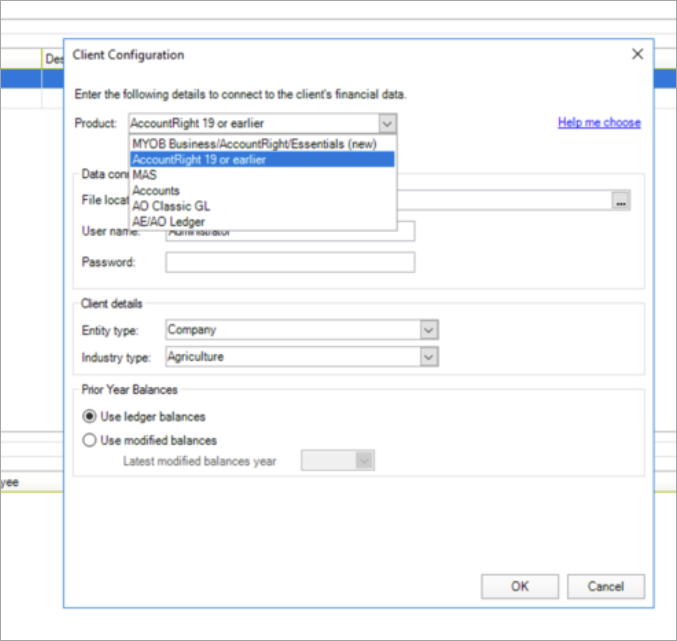Collapse the Product dropdown arrow

[387, 124]
